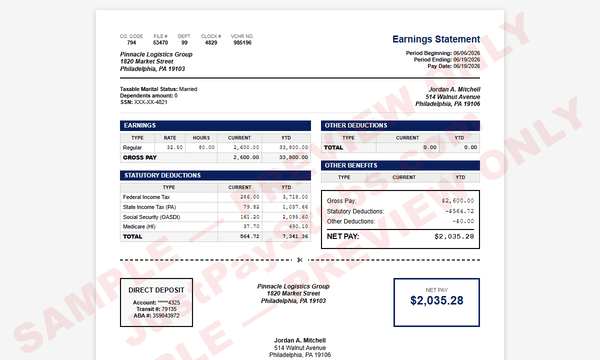Image resolution: width=600 pixels, height=360 pixels.
Task: Click Pinnacle Logistics Group below cut line
Action: [x=293, y=286]
